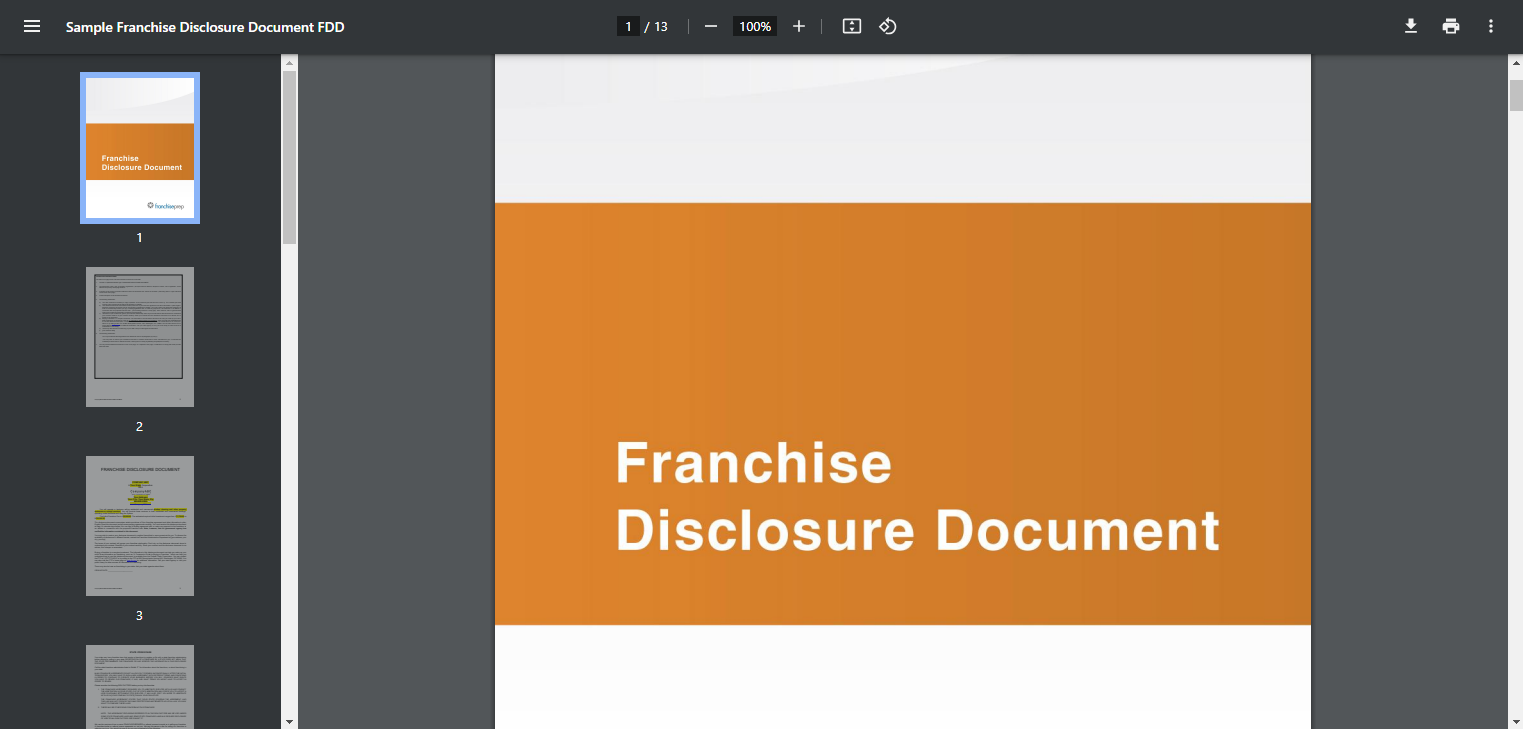Image resolution: width=1523 pixels, height=729 pixels.
Task: Open the page 2 thumbnail
Action: tap(140, 337)
